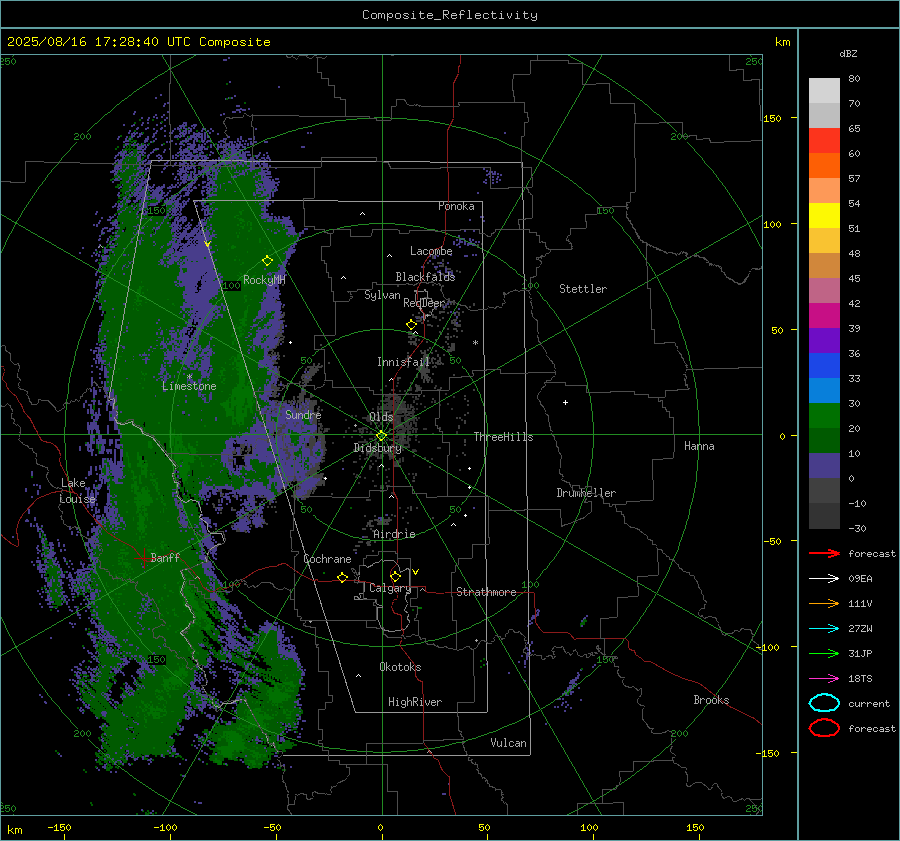
Task: Click the Lacombe city label
Action: (431, 251)
